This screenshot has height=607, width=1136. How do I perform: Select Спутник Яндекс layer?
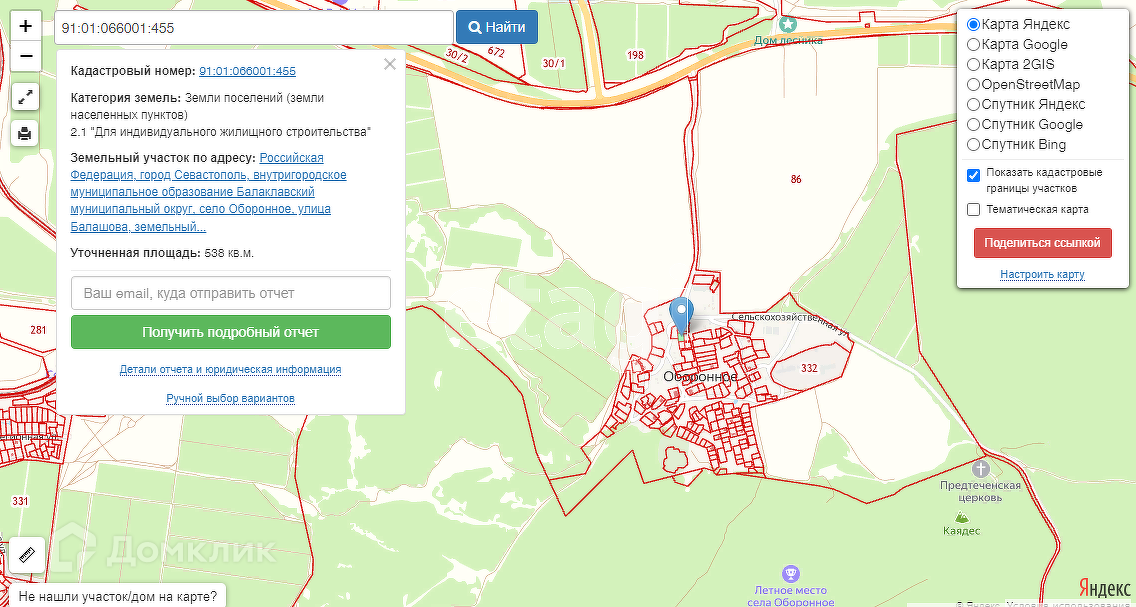[x=974, y=104]
